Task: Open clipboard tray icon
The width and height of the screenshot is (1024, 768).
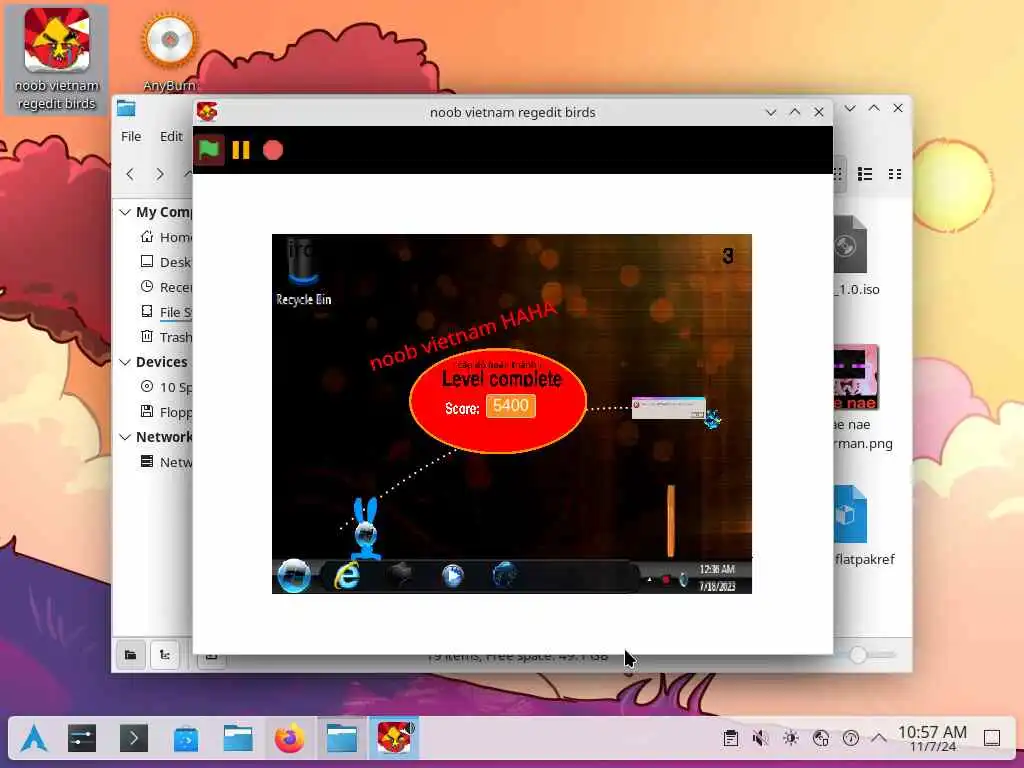Action: coord(731,739)
